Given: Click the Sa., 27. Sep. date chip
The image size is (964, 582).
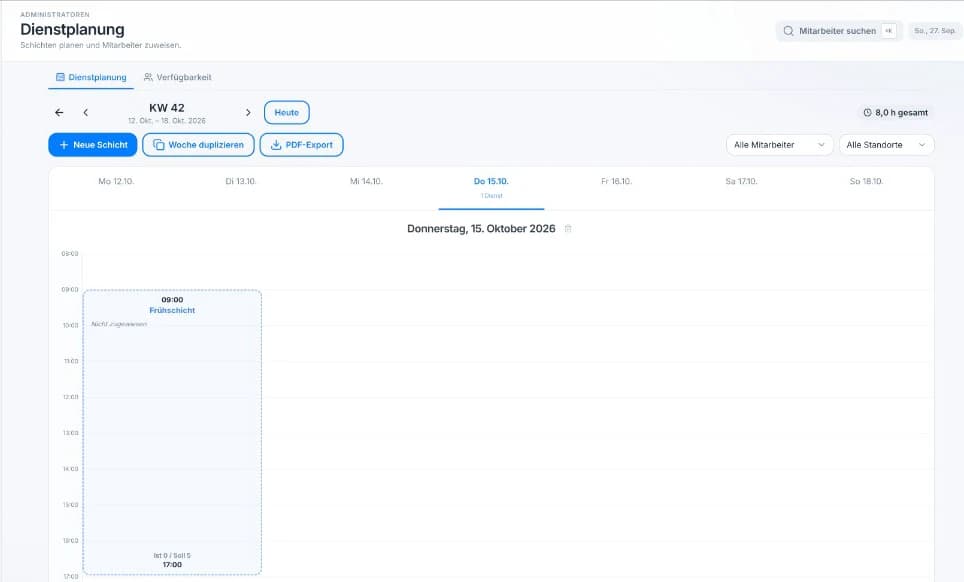Looking at the screenshot, I should click(x=934, y=31).
